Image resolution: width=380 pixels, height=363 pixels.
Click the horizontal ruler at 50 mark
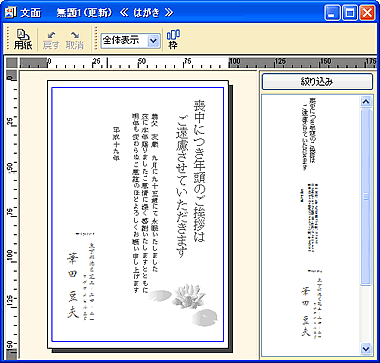coord(142,62)
